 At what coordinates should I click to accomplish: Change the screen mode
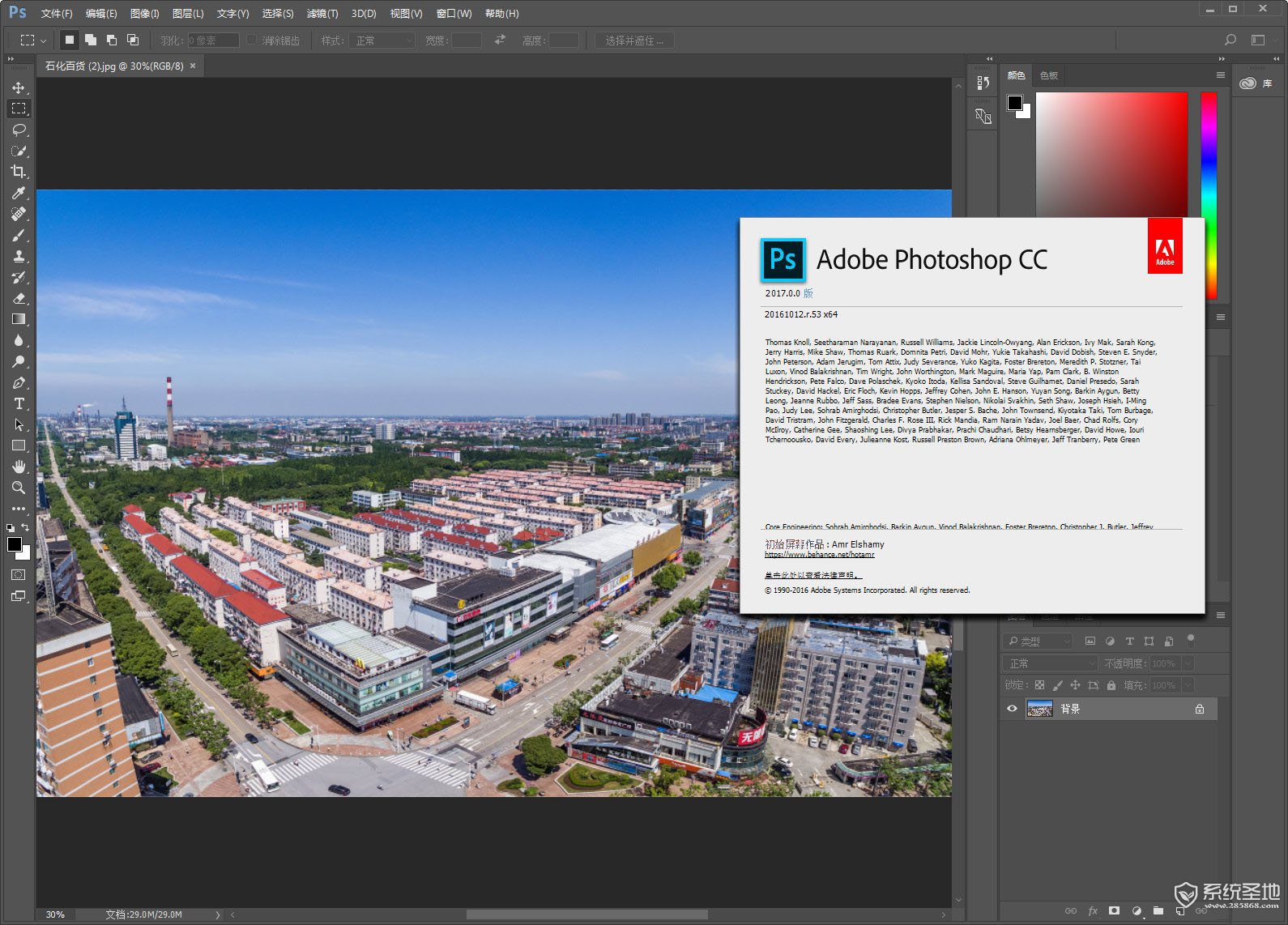click(x=19, y=596)
